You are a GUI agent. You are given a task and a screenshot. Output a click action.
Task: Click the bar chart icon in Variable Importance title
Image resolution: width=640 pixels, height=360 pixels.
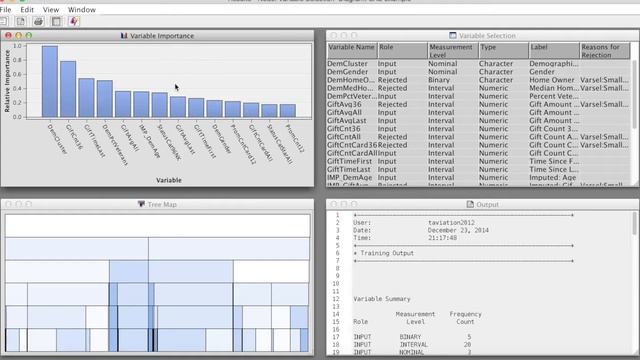(x=124, y=36)
